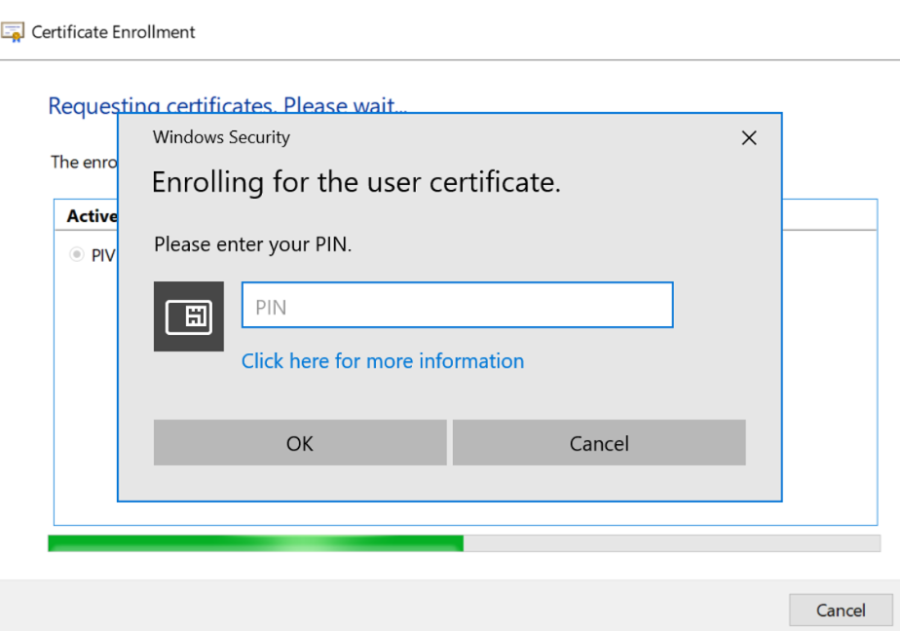Click the Certificate Enrollment title bar icon
Screen dimensions: 900x631
click(x=13, y=32)
